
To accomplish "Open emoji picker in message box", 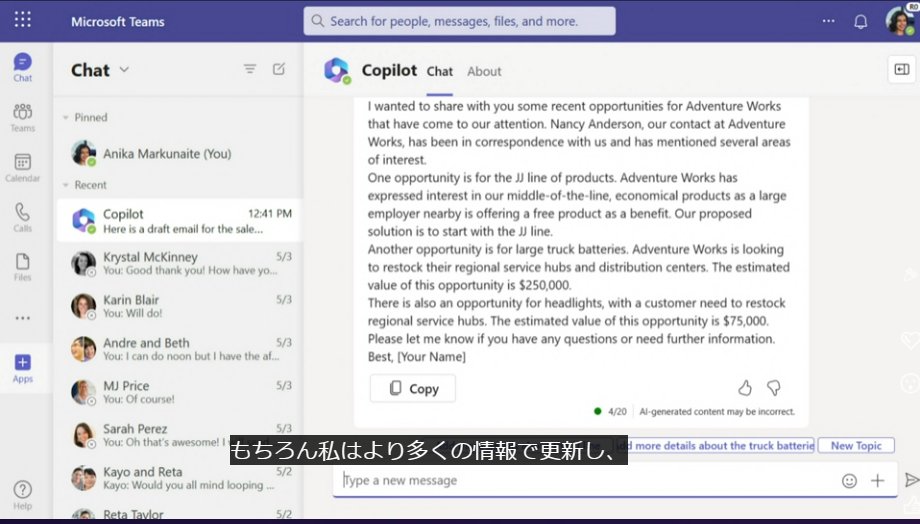I will click(849, 481).
